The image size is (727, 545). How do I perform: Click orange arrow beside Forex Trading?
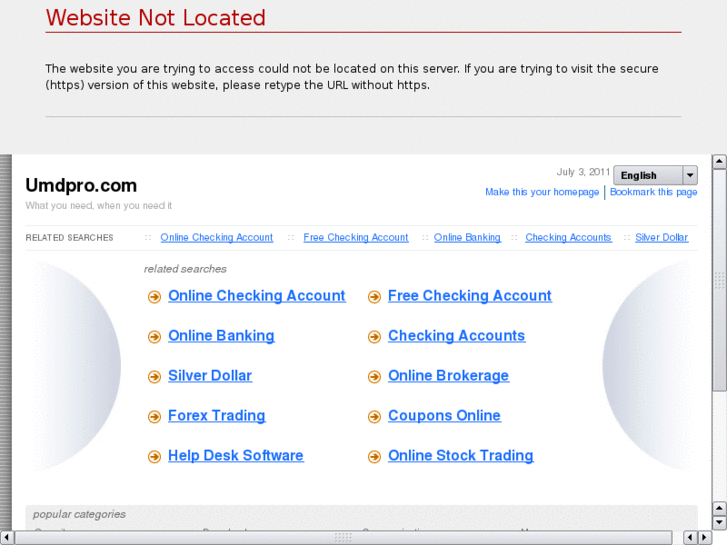coord(154,417)
